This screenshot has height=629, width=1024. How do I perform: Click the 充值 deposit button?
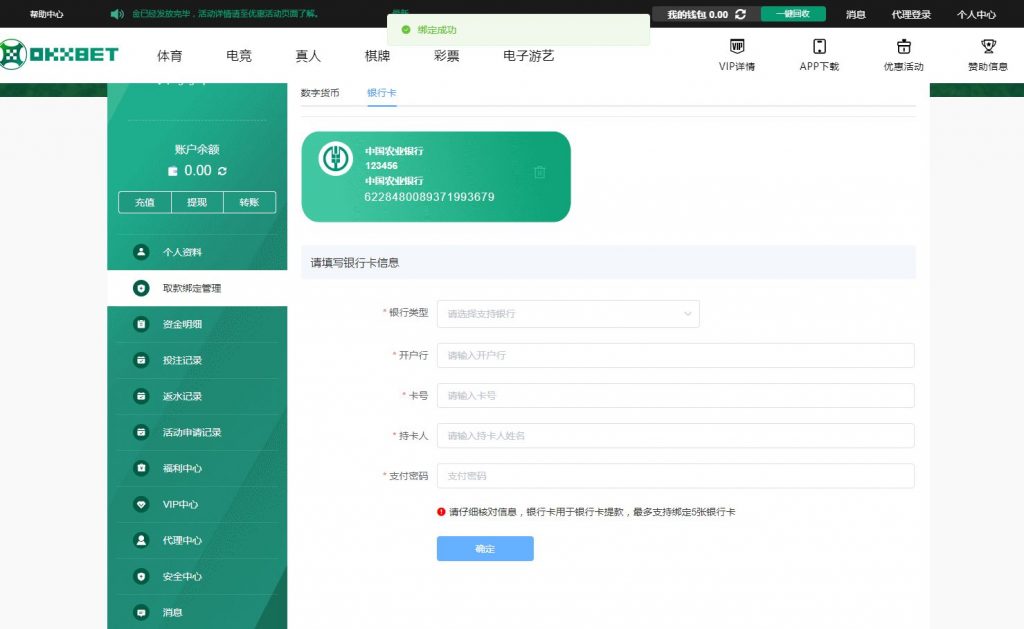145,202
